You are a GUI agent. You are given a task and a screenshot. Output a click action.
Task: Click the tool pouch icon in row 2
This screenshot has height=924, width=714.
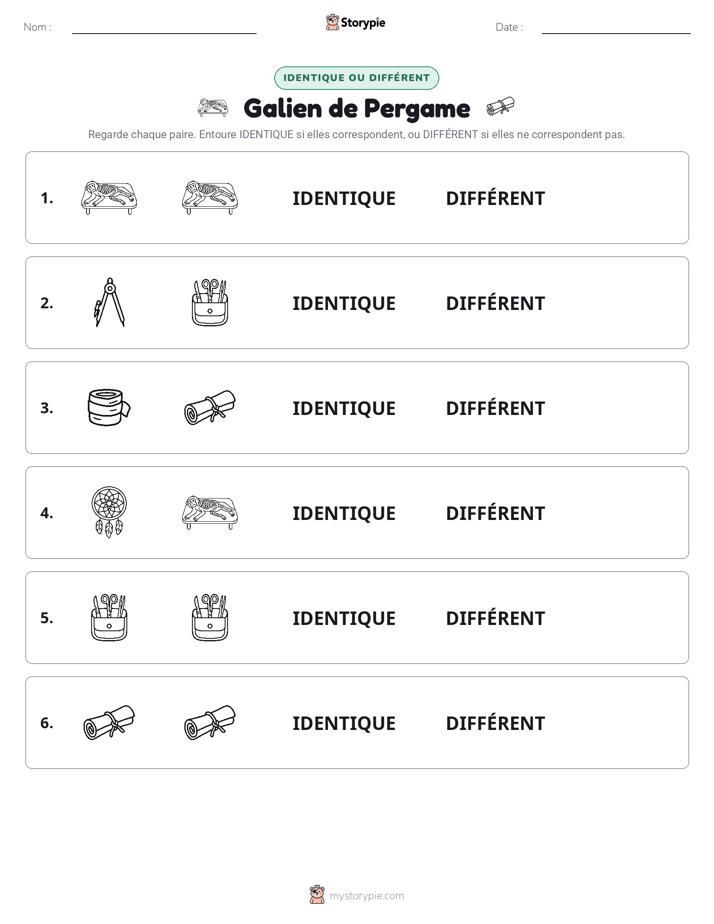210,302
